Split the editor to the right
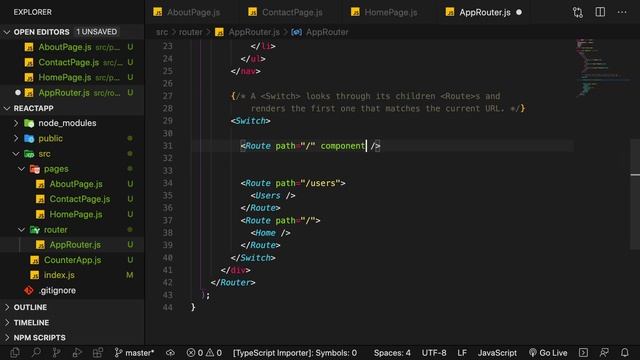Image resolution: width=640 pixels, height=360 pixels. coord(600,12)
